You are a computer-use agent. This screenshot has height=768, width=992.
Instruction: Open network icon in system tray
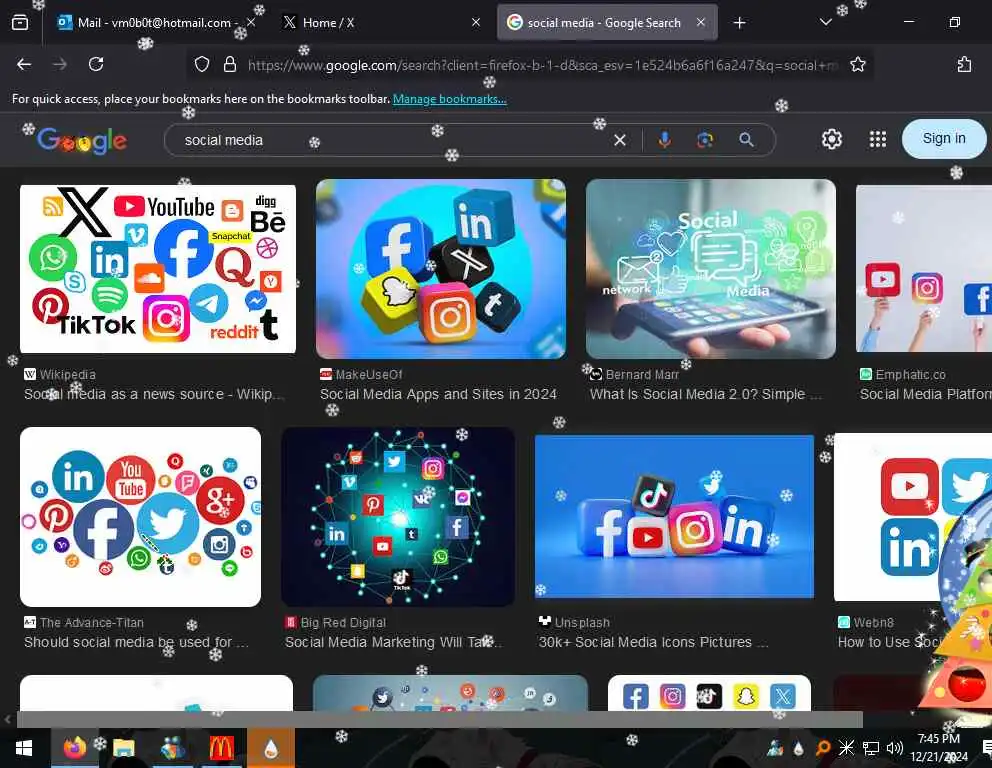pyautogui.click(x=871, y=749)
